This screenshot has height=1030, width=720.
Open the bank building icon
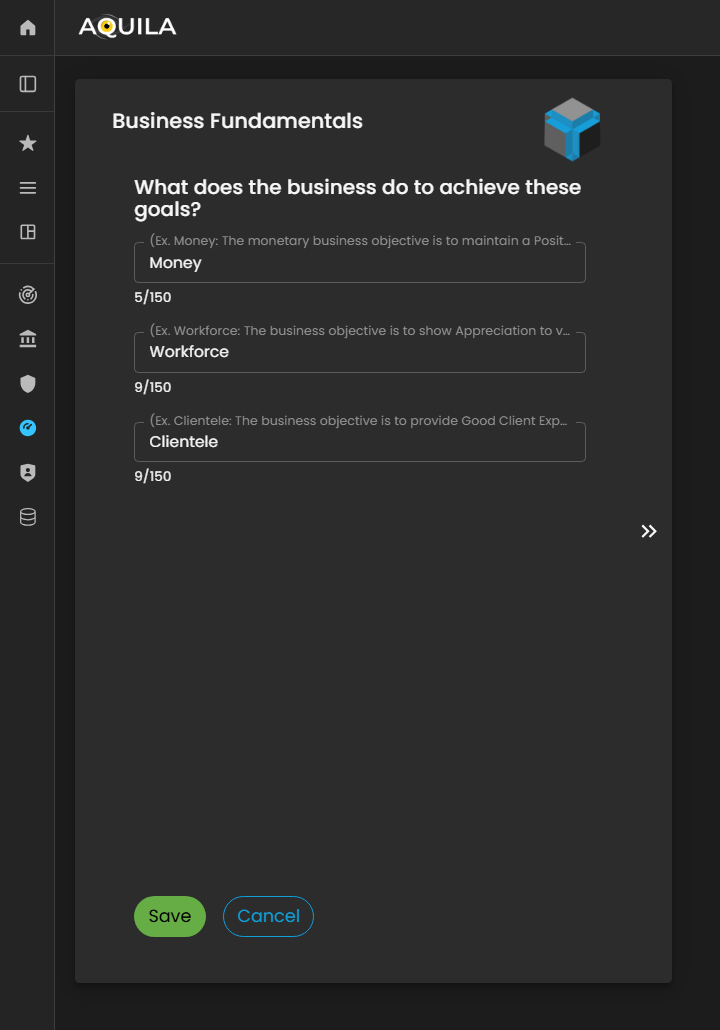[x=28, y=340]
